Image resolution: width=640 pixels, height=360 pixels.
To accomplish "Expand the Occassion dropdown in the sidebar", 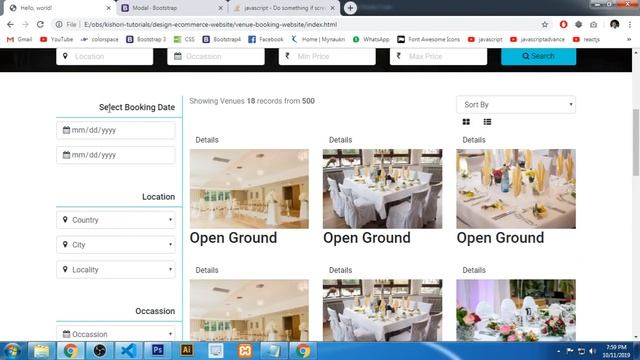I will point(116,334).
